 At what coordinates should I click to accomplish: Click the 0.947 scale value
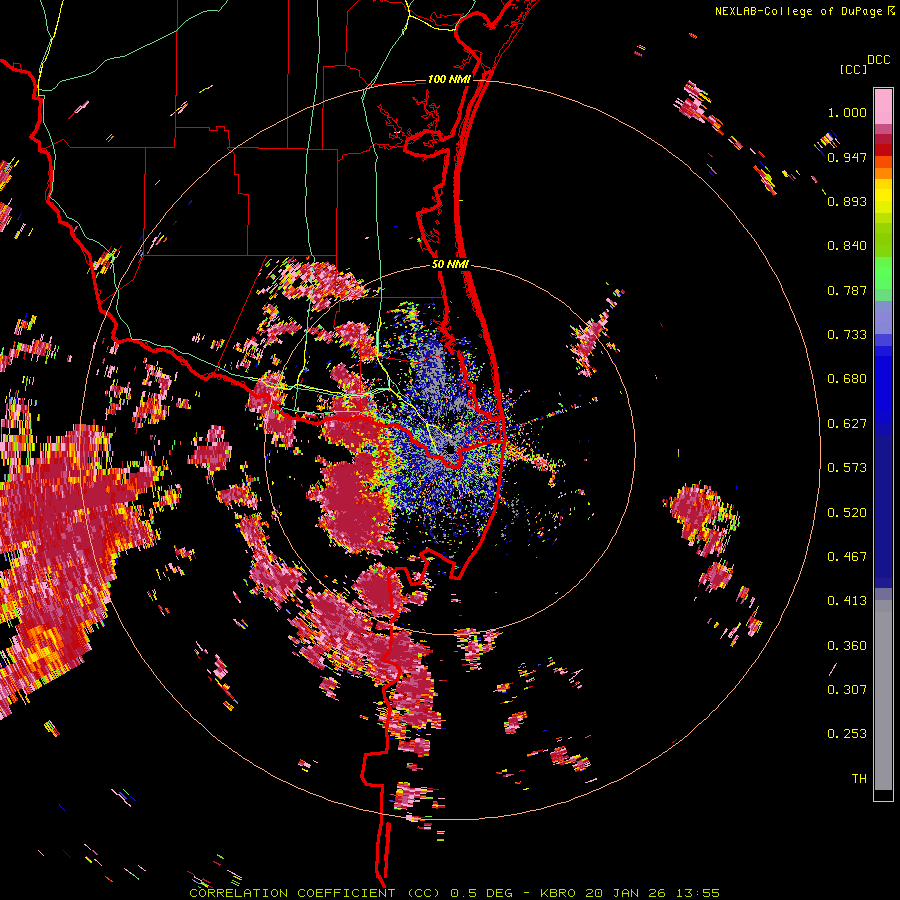coord(847,157)
